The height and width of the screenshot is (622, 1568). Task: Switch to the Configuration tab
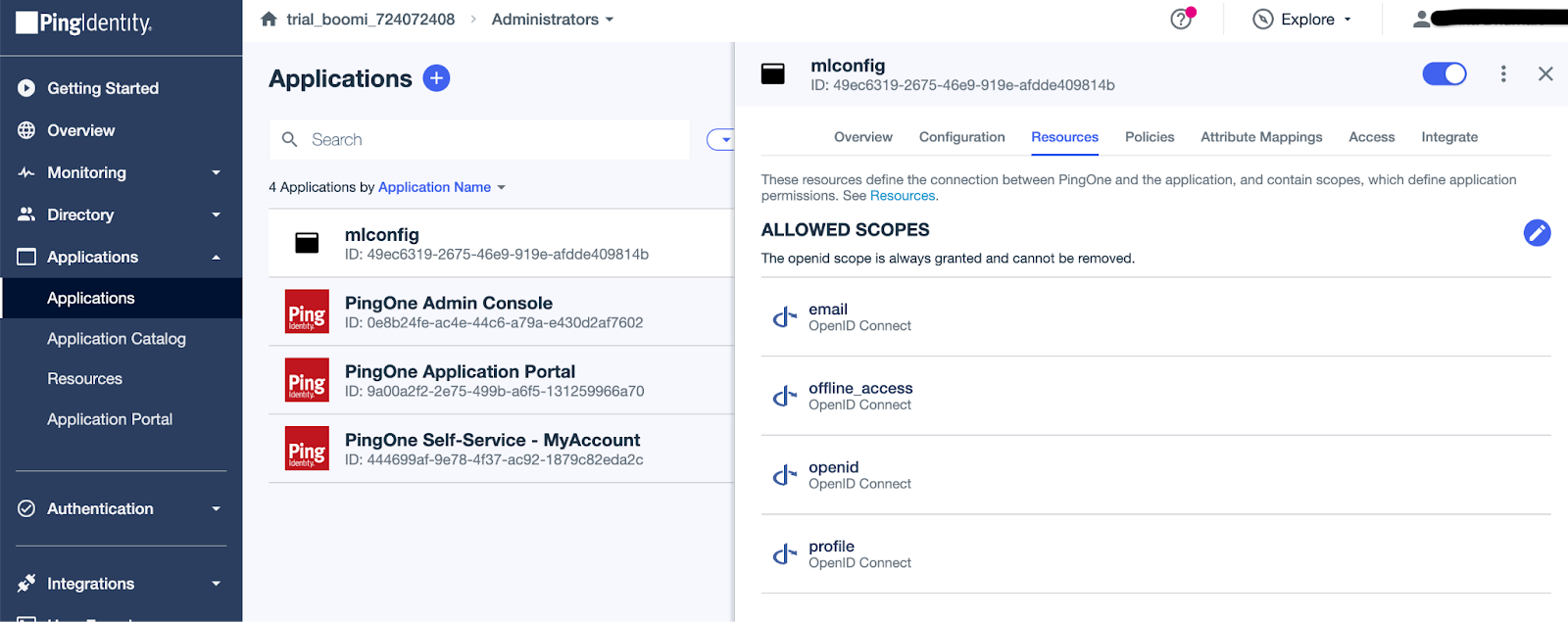coord(961,137)
